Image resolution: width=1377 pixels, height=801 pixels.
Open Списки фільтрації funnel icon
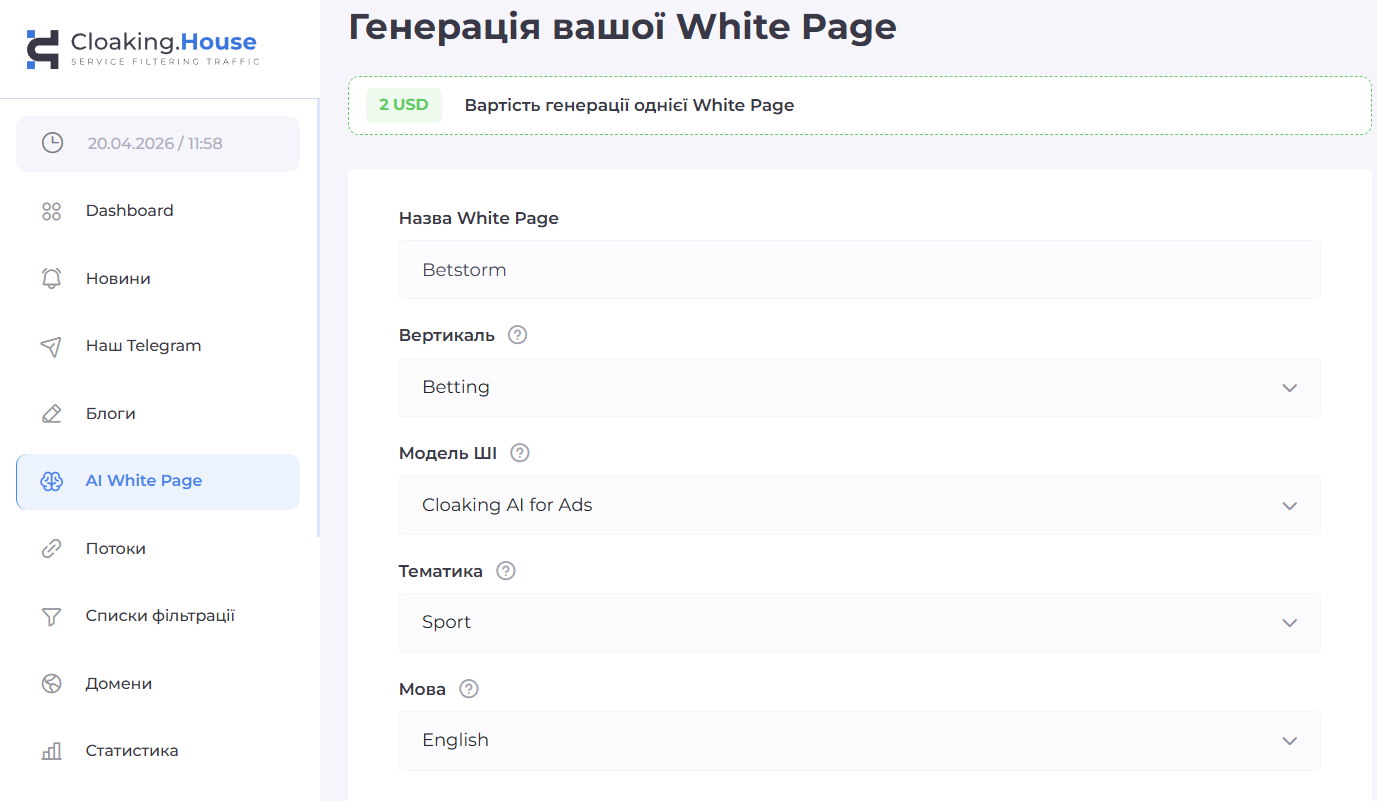pos(51,616)
